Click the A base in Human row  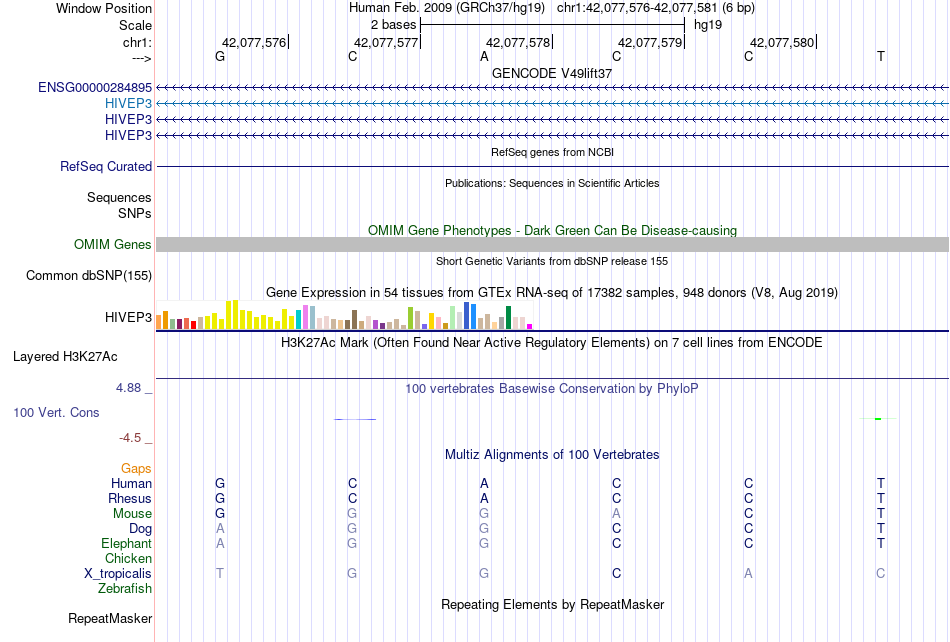484,483
